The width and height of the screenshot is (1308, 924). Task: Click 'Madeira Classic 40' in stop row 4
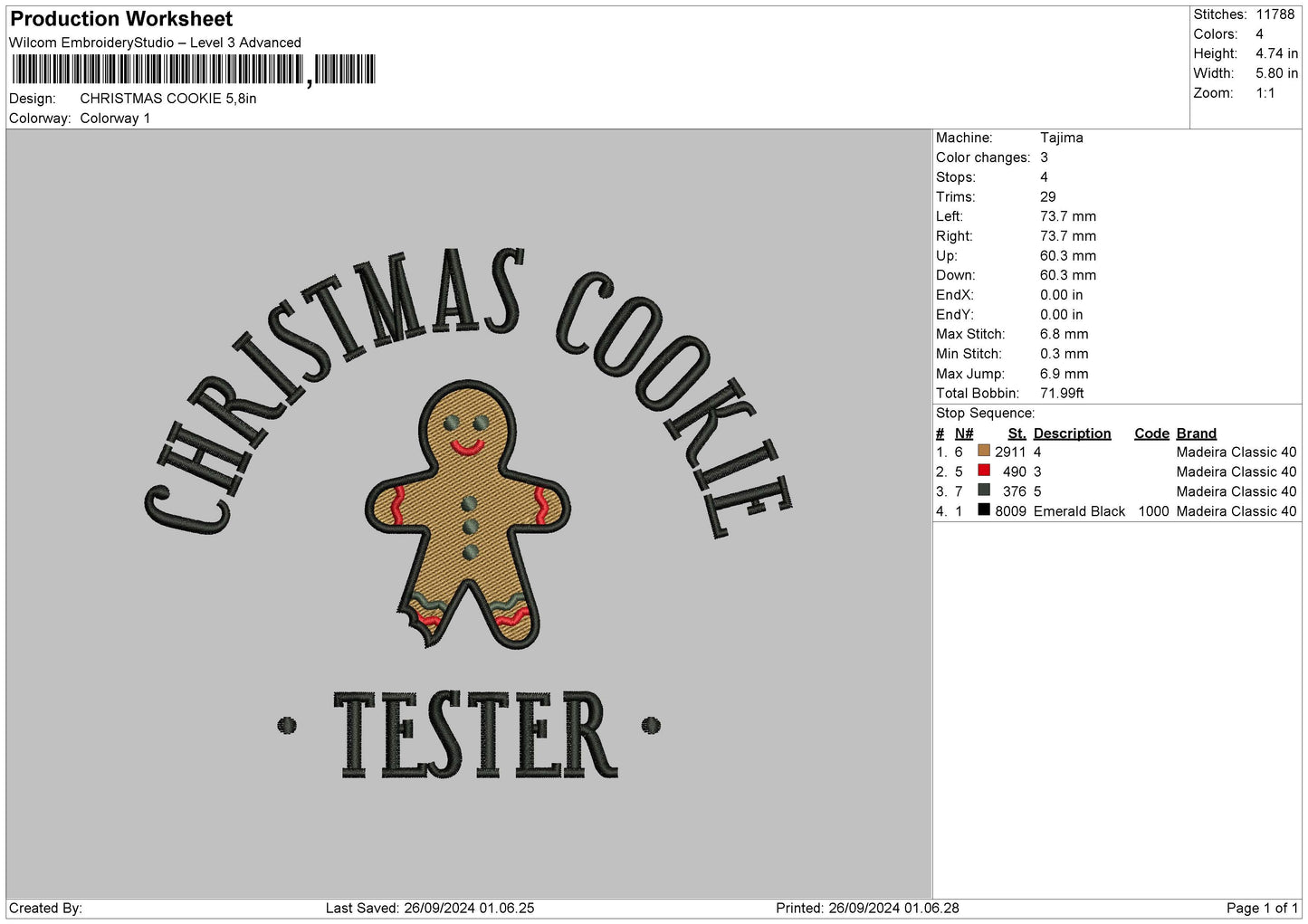[x=1236, y=511]
